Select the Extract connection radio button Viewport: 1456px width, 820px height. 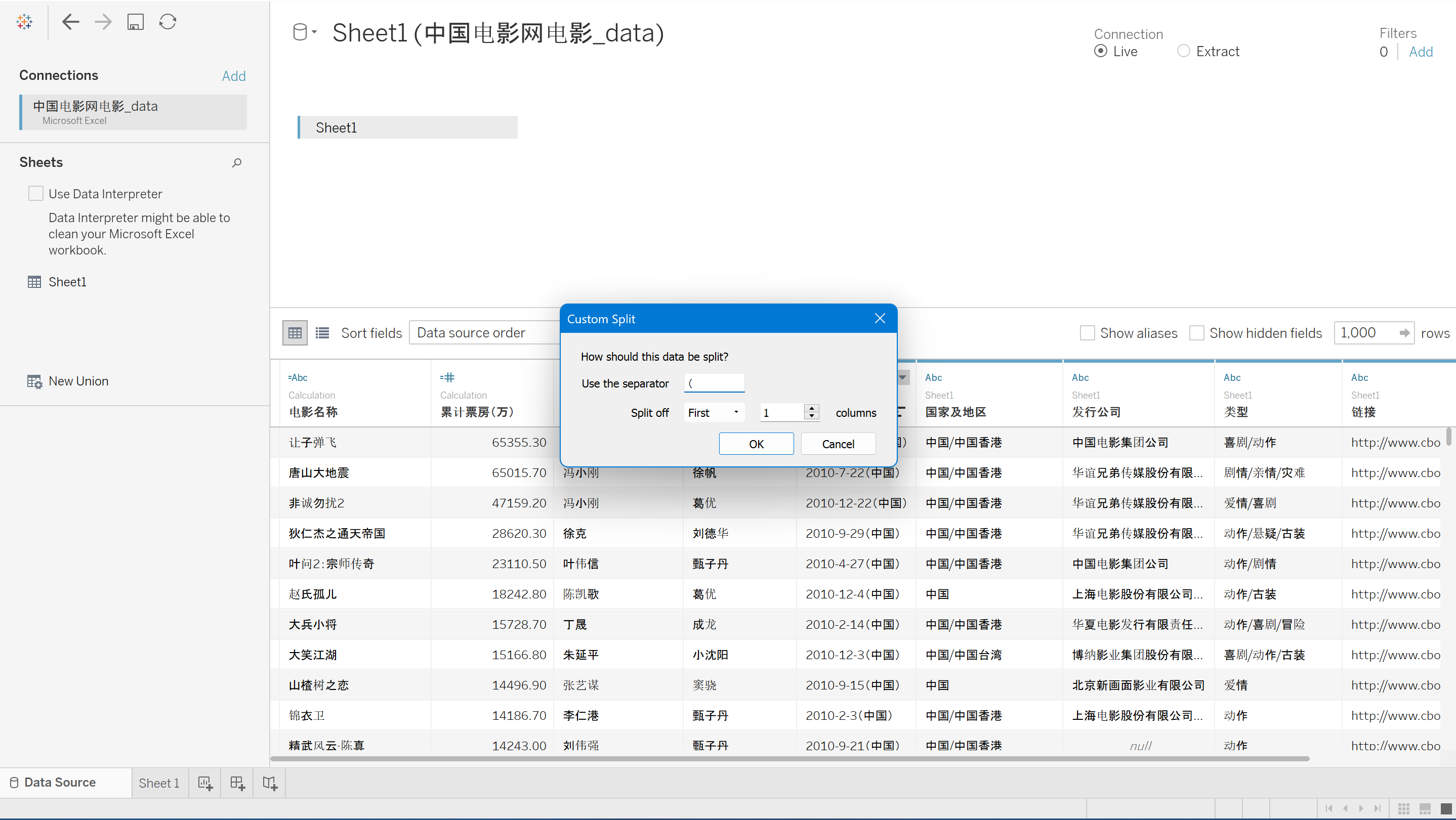tap(1183, 52)
